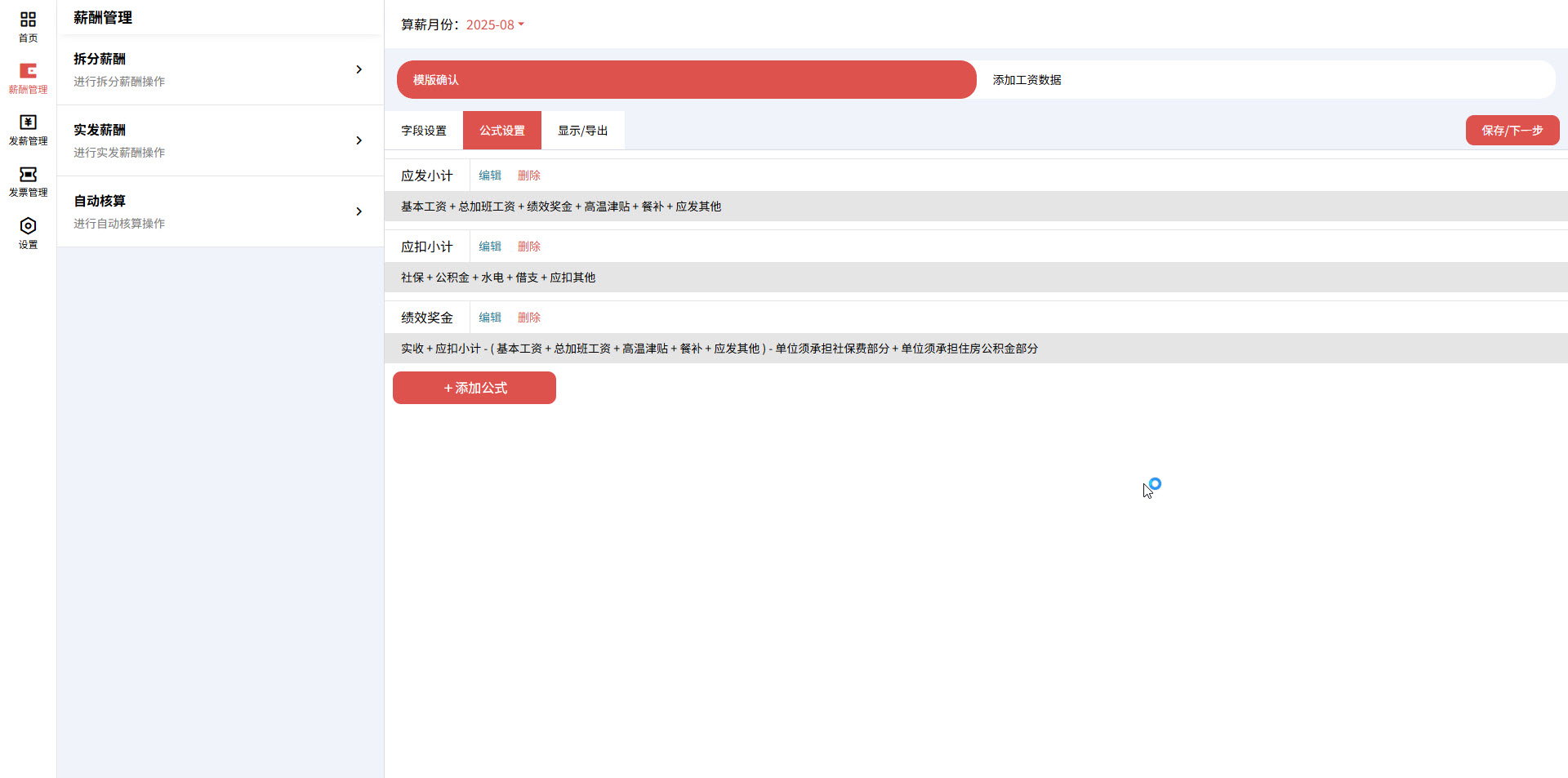
Task: Open the 首页 home icon
Action: click(x=28, y=25)
